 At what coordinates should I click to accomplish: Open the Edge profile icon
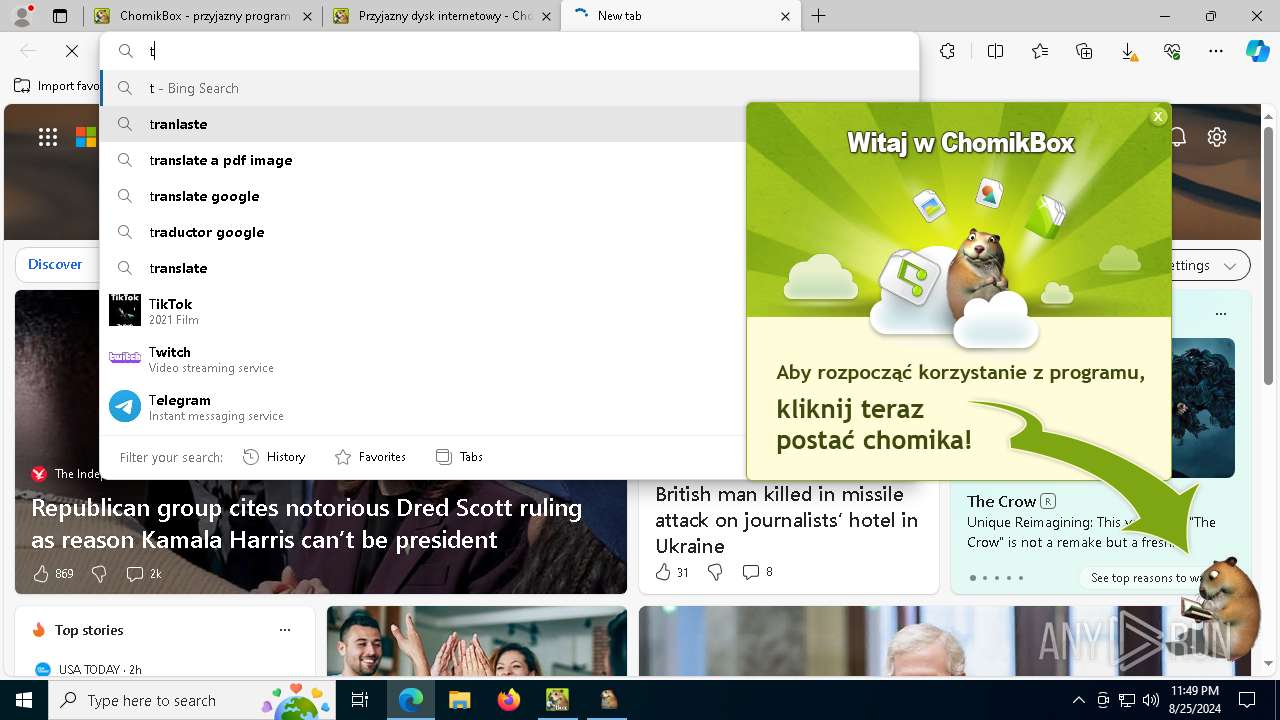[x=22, y=16]
